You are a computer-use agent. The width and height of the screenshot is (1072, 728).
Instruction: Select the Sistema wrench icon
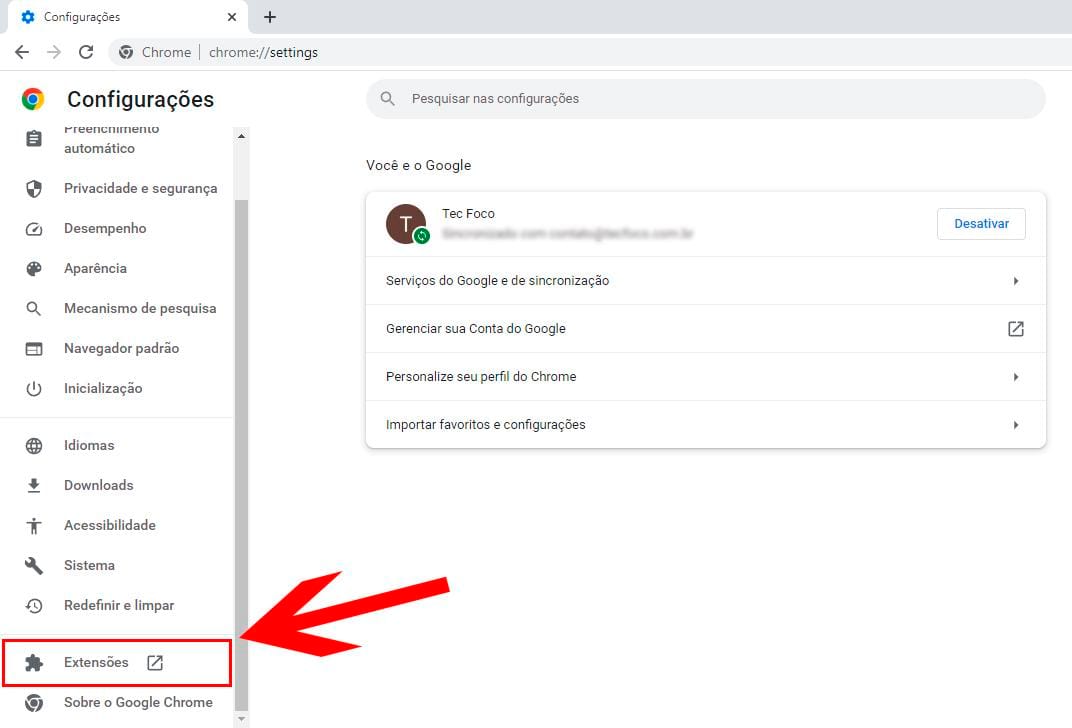(34, 565)
